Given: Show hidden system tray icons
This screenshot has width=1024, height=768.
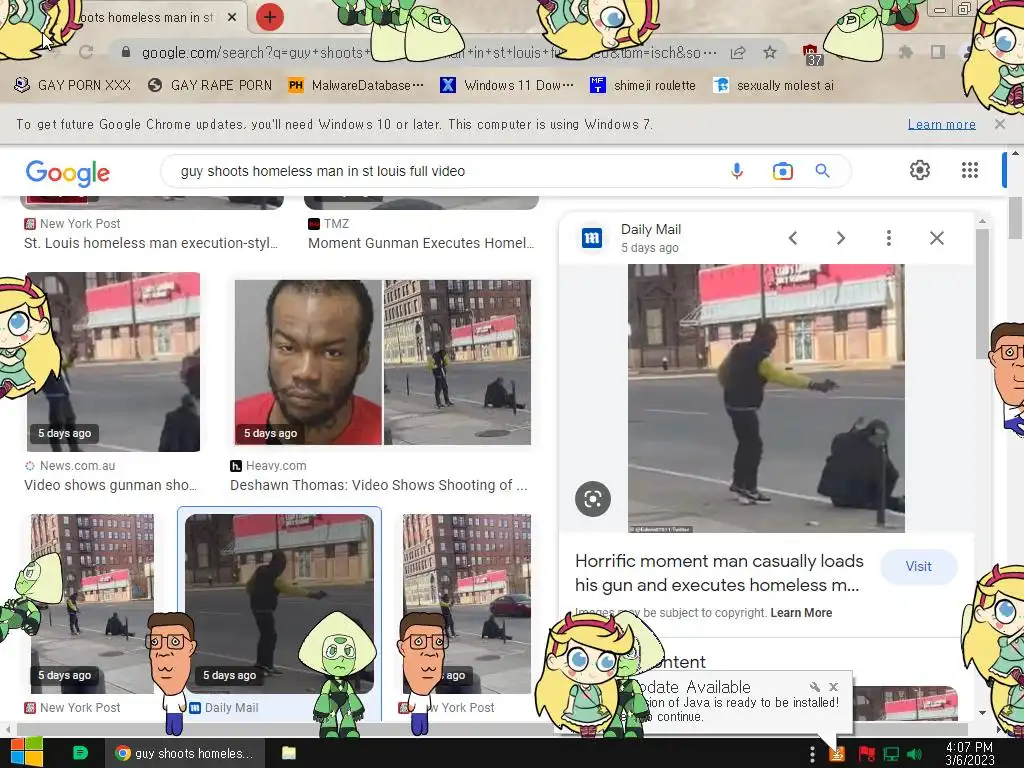Looking at the screenshot, I should coord(812,754).
